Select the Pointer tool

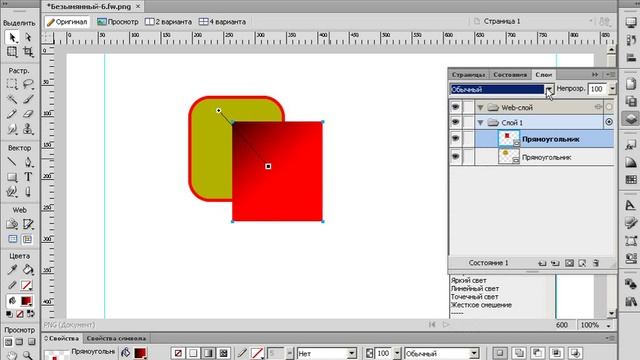click(x=12, y=38)
